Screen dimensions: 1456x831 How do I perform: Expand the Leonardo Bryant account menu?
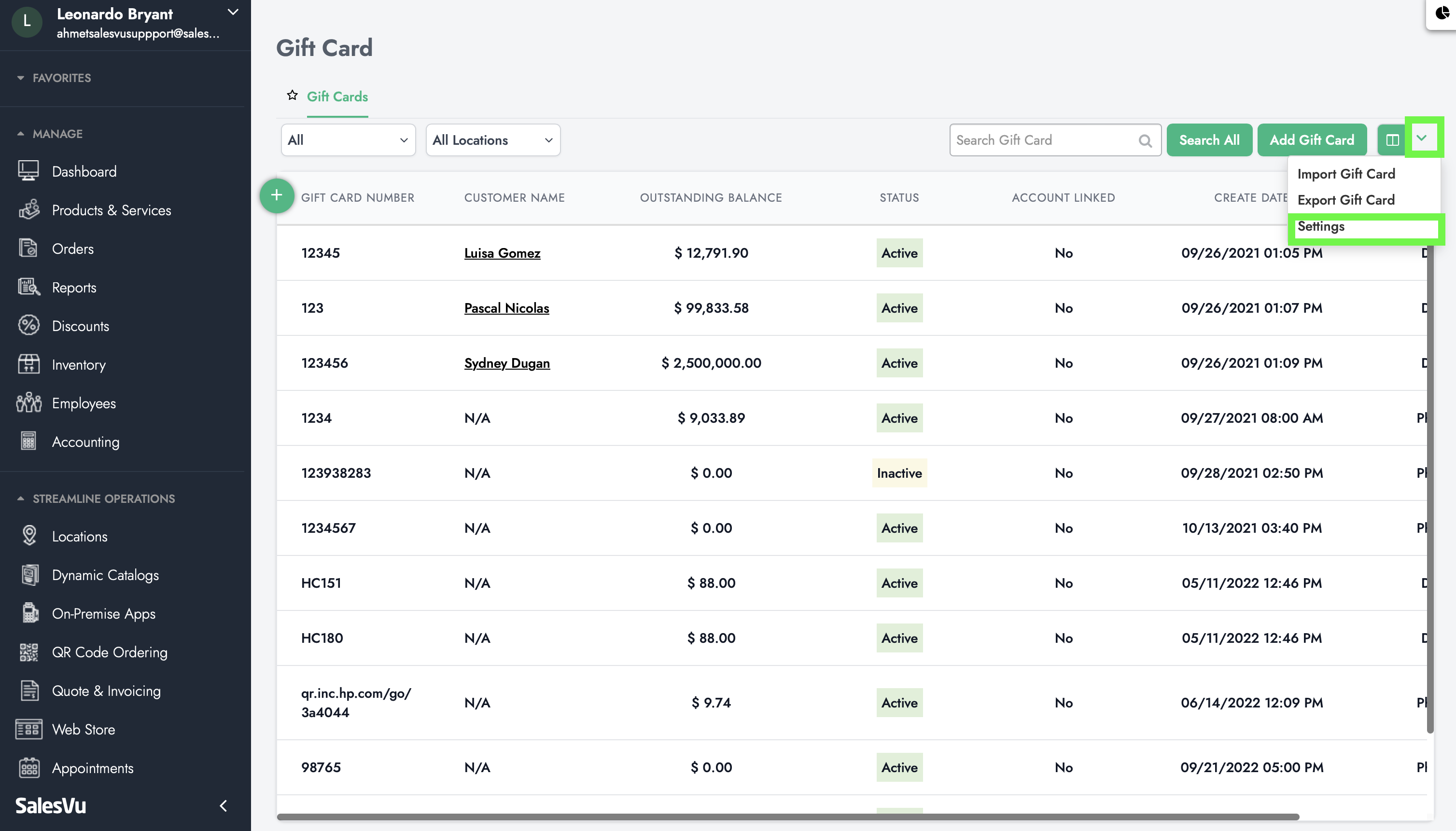[232, 13]
